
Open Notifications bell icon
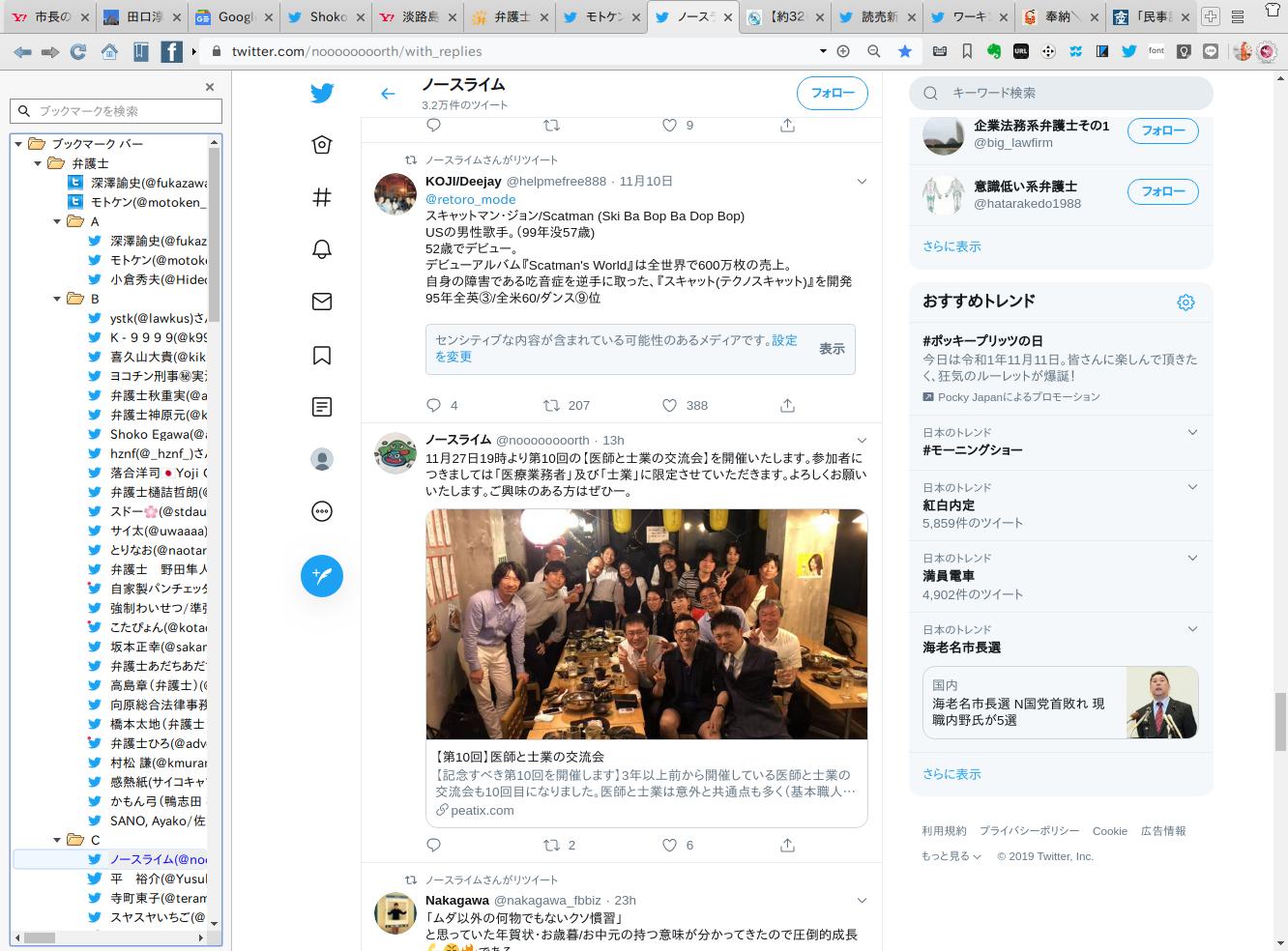(x=322, y=249)
